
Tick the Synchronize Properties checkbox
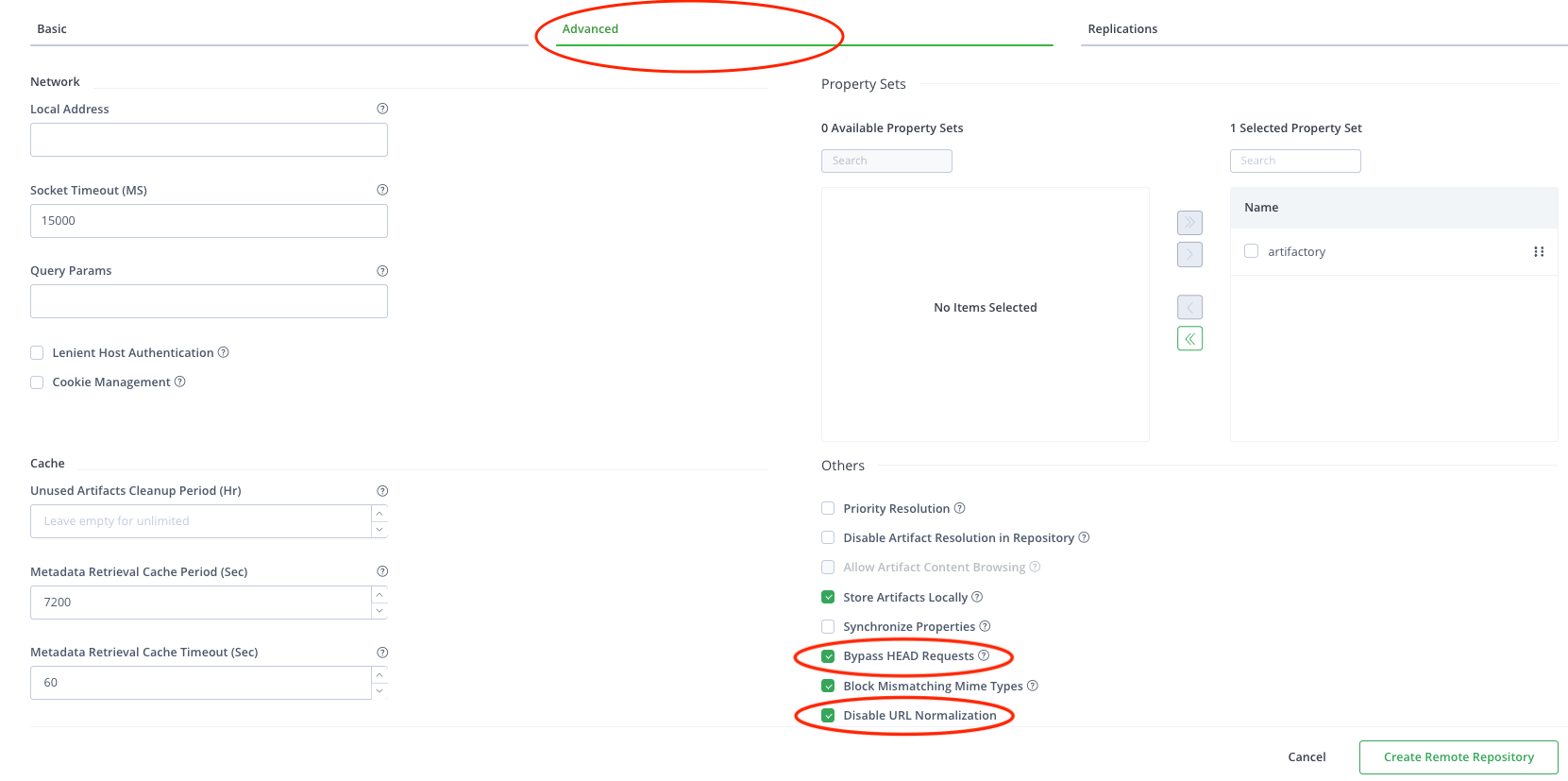(828, 627)
